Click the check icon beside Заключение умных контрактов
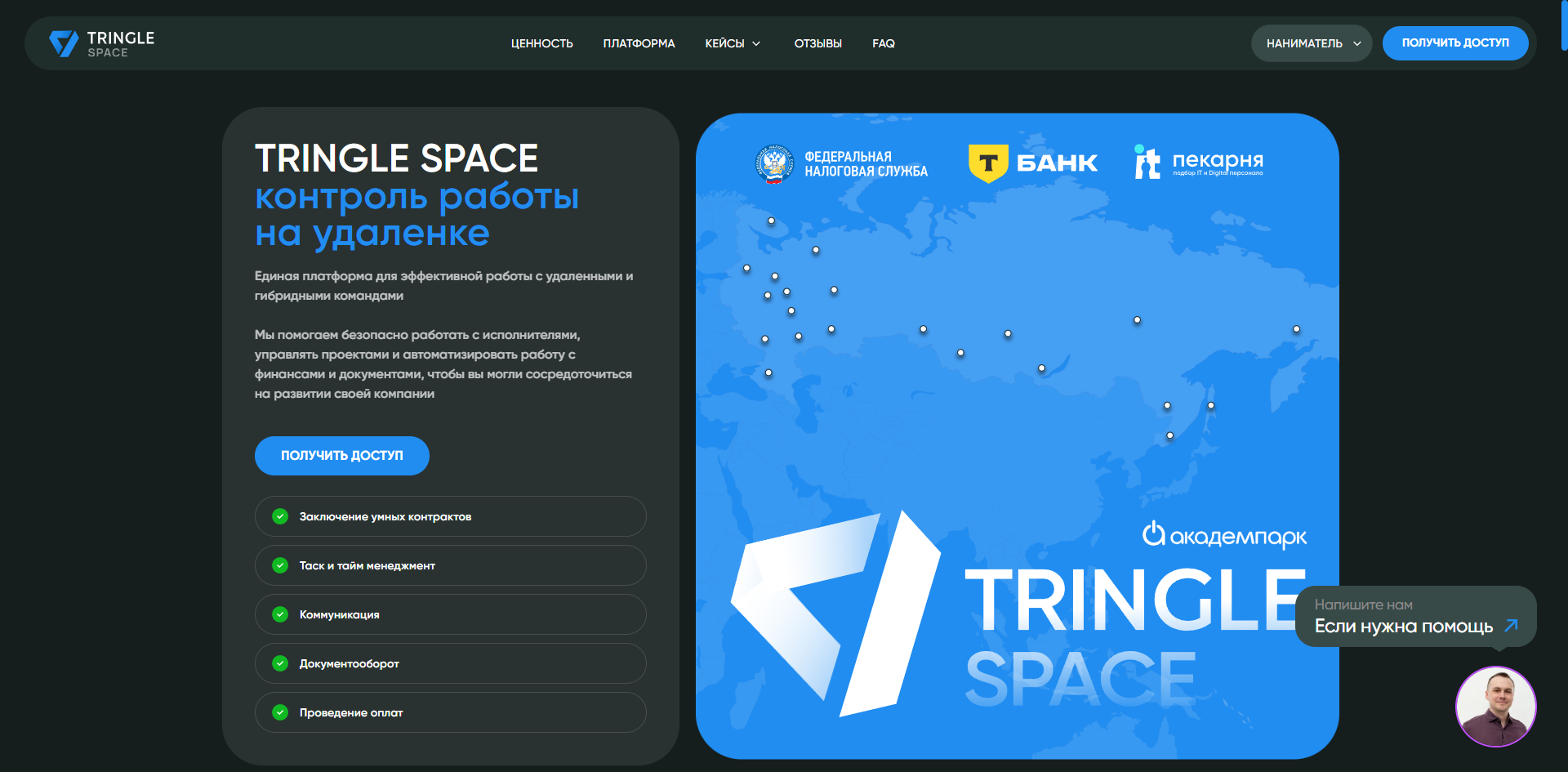Screen dimensions: 1568x772 (x=280, y=516)
